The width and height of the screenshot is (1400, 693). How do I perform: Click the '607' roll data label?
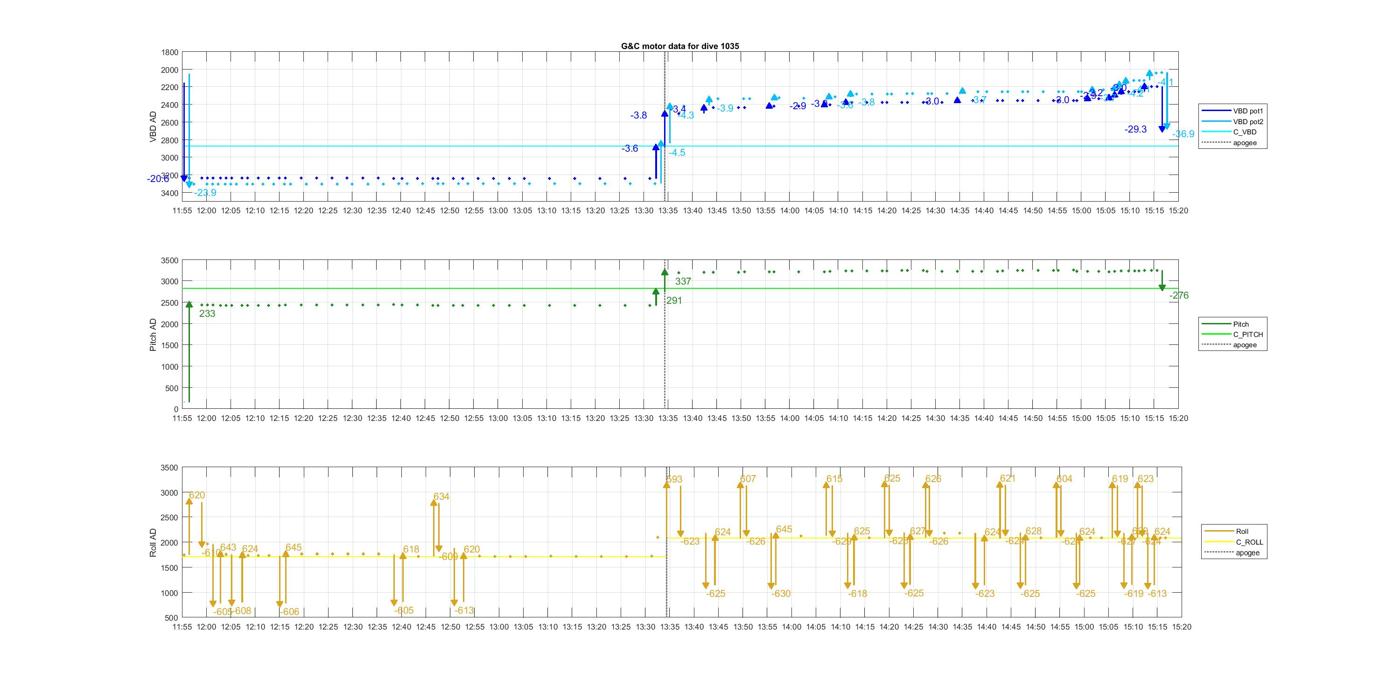tap(747, 479)
